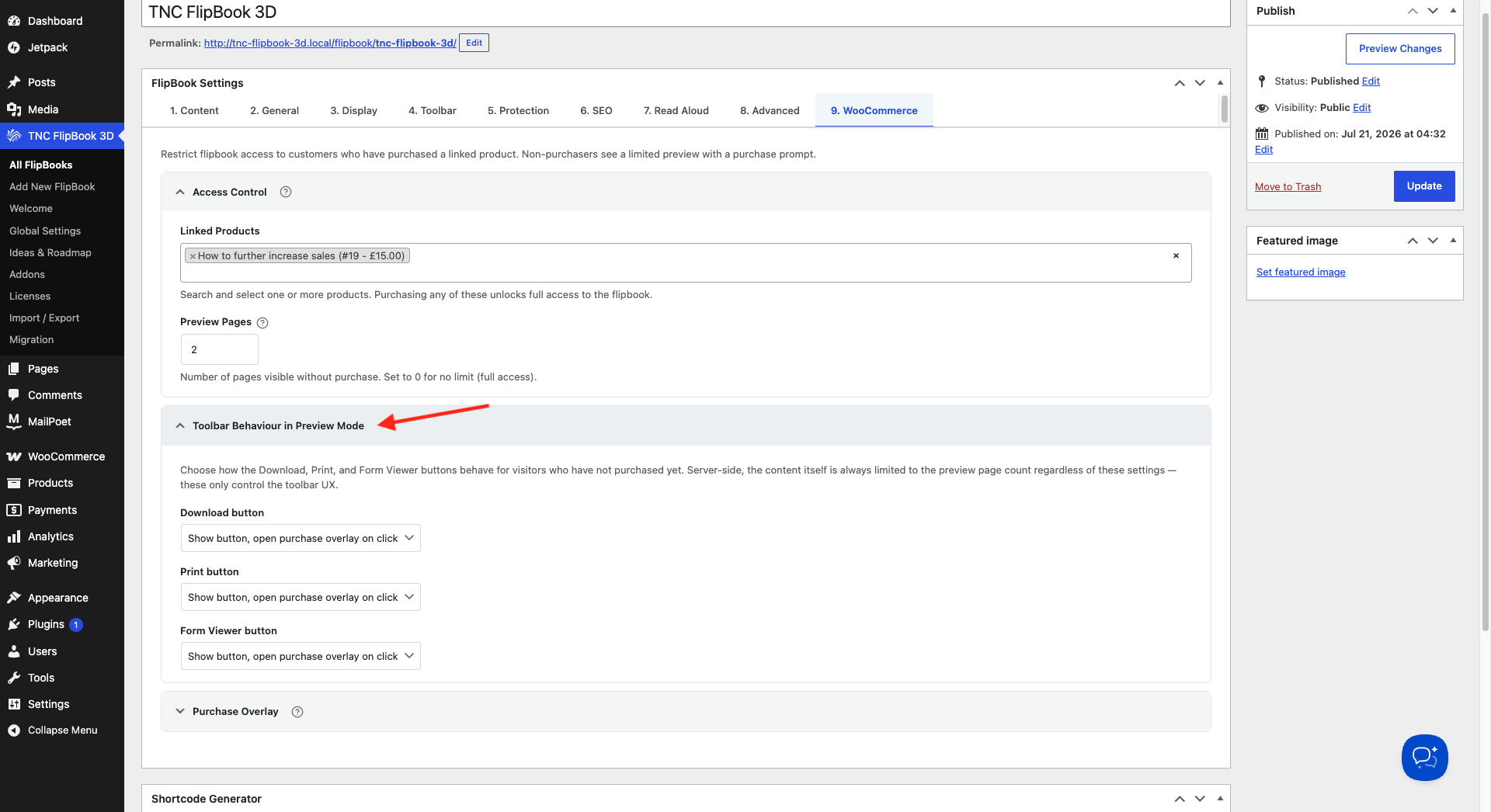Image resolution: width=1491 pixels, height=812 pixels.
Task: Click the Users person icon
Action: 14,651
